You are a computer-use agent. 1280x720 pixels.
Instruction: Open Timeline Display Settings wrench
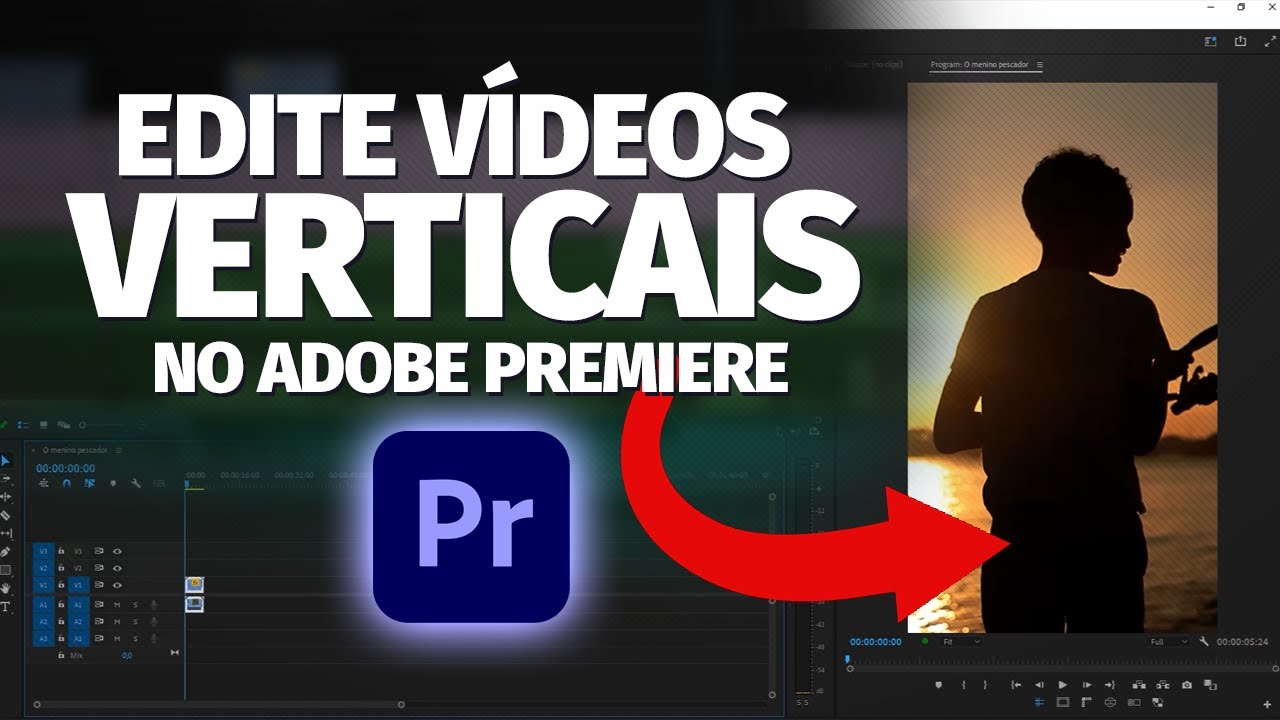(x=136, y=483)
